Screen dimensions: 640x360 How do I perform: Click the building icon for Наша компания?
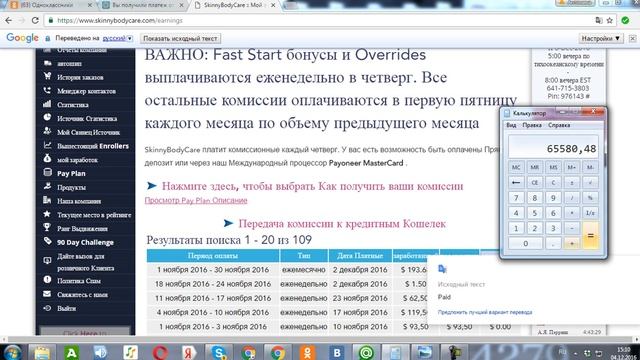(47, 200)
